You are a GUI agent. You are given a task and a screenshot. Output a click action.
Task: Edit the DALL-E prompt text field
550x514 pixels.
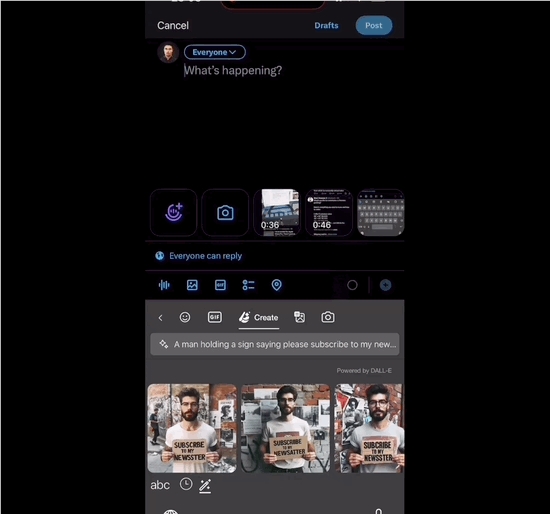[x=275, y=344]
